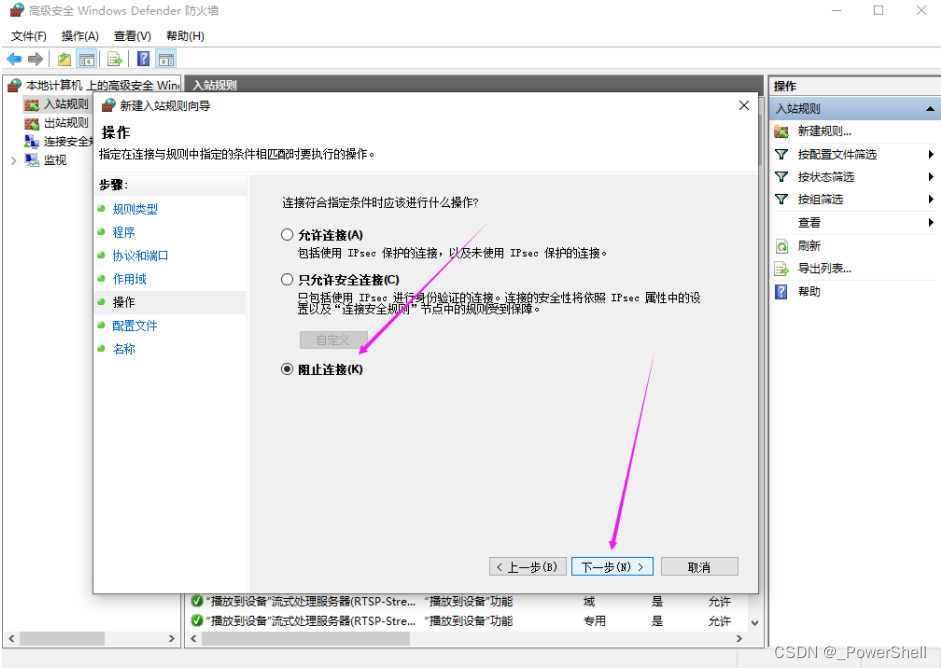The height and width of the screenshot is (670, 941).
Task: Select the 阻止连接(K) radio button
Action: pyautogui.click(x=287, y=369)
